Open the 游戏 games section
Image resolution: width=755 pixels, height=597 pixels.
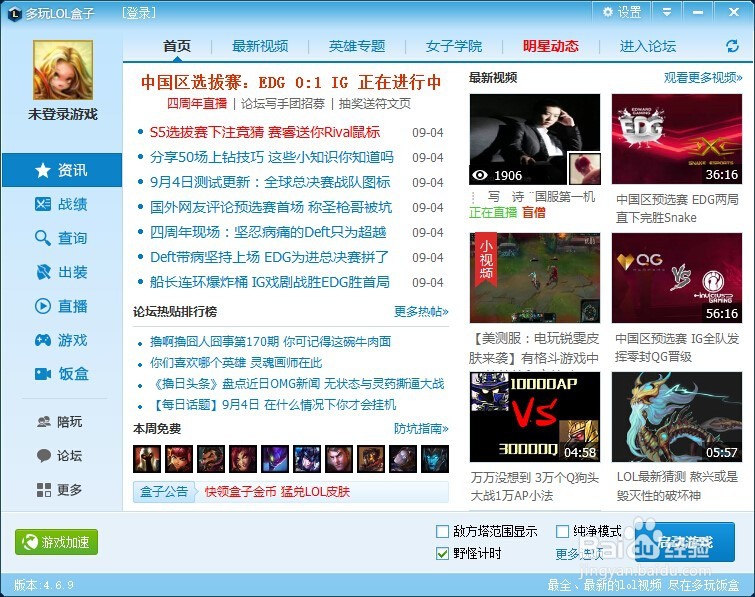tap(62, 340)
